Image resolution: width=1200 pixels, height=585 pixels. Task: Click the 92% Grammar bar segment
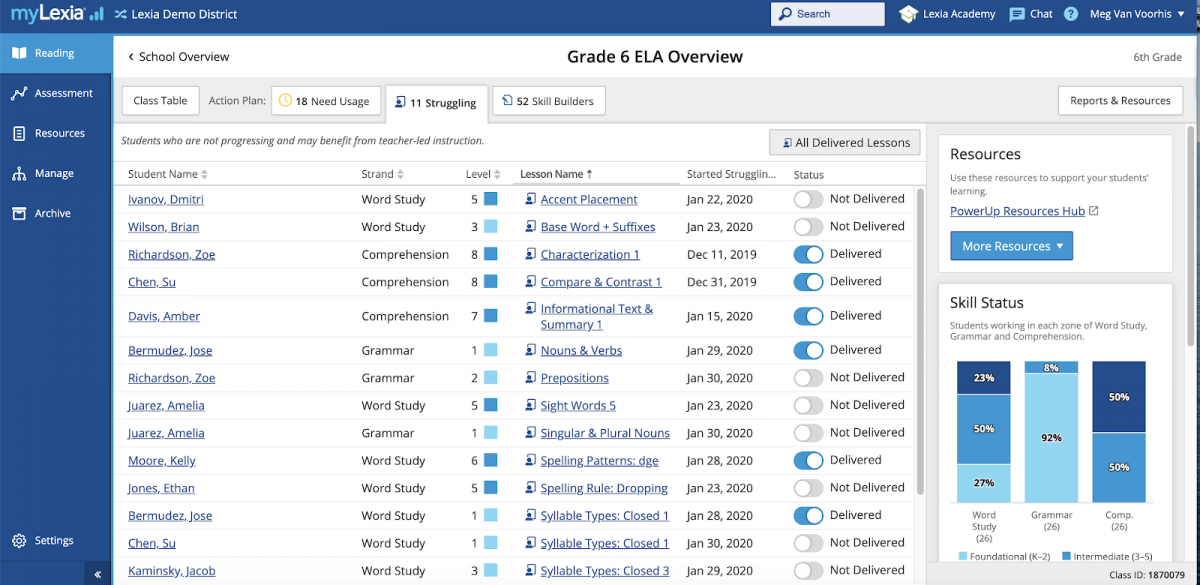[1051, 437]
